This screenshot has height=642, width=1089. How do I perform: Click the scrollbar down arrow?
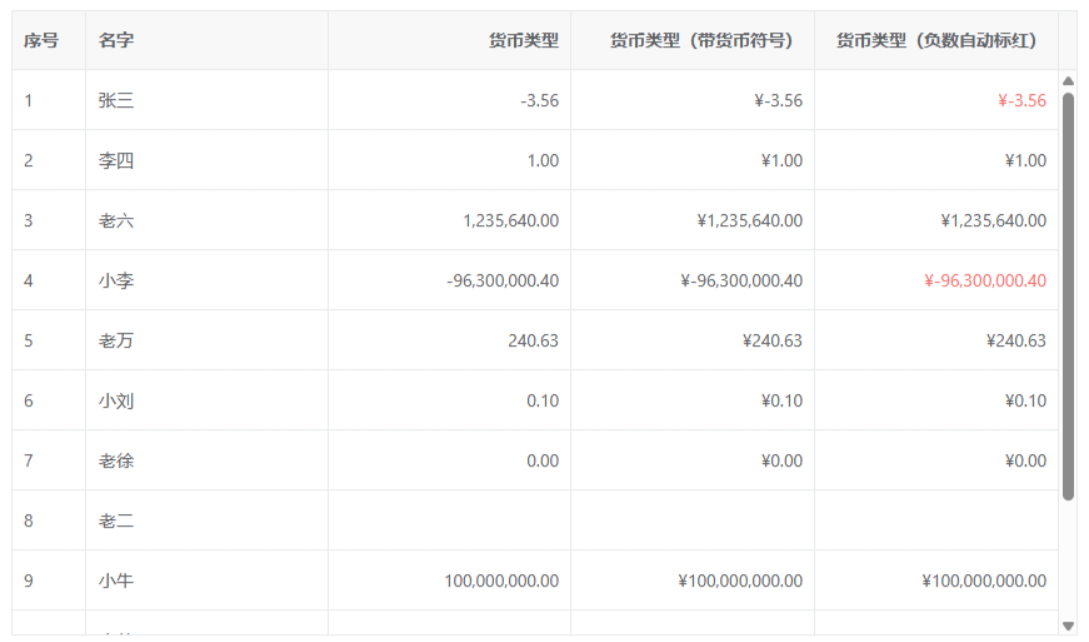pyautogui.click(x=1068, y=626)
